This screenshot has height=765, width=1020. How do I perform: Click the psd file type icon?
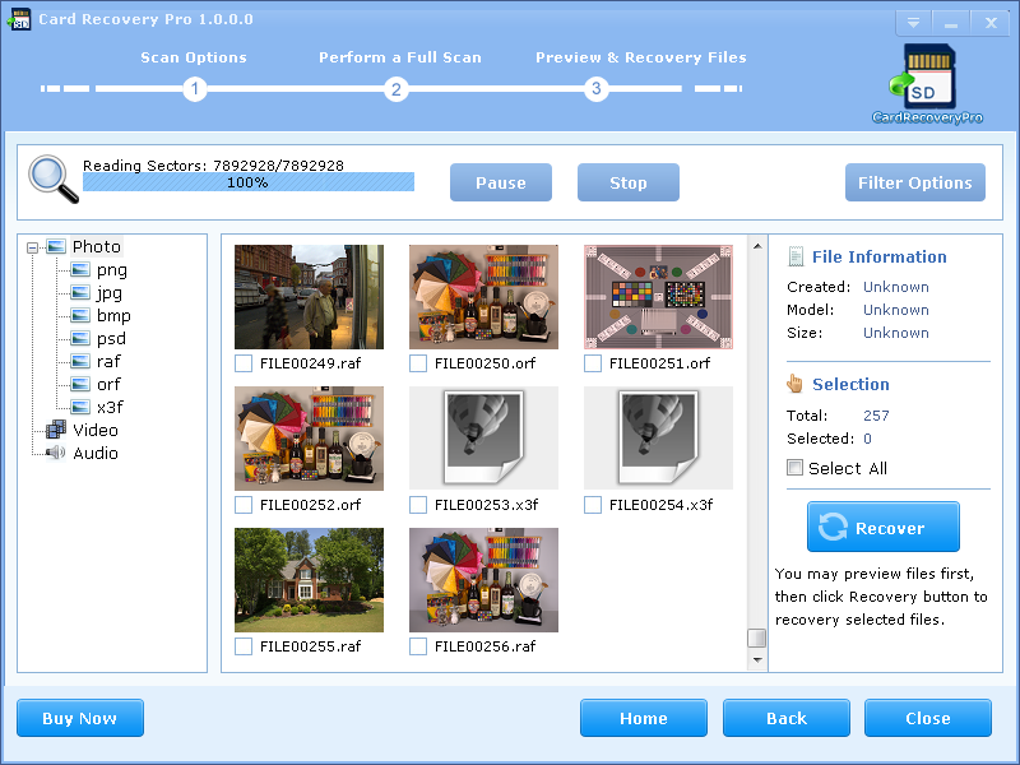(x=81, y=338)
